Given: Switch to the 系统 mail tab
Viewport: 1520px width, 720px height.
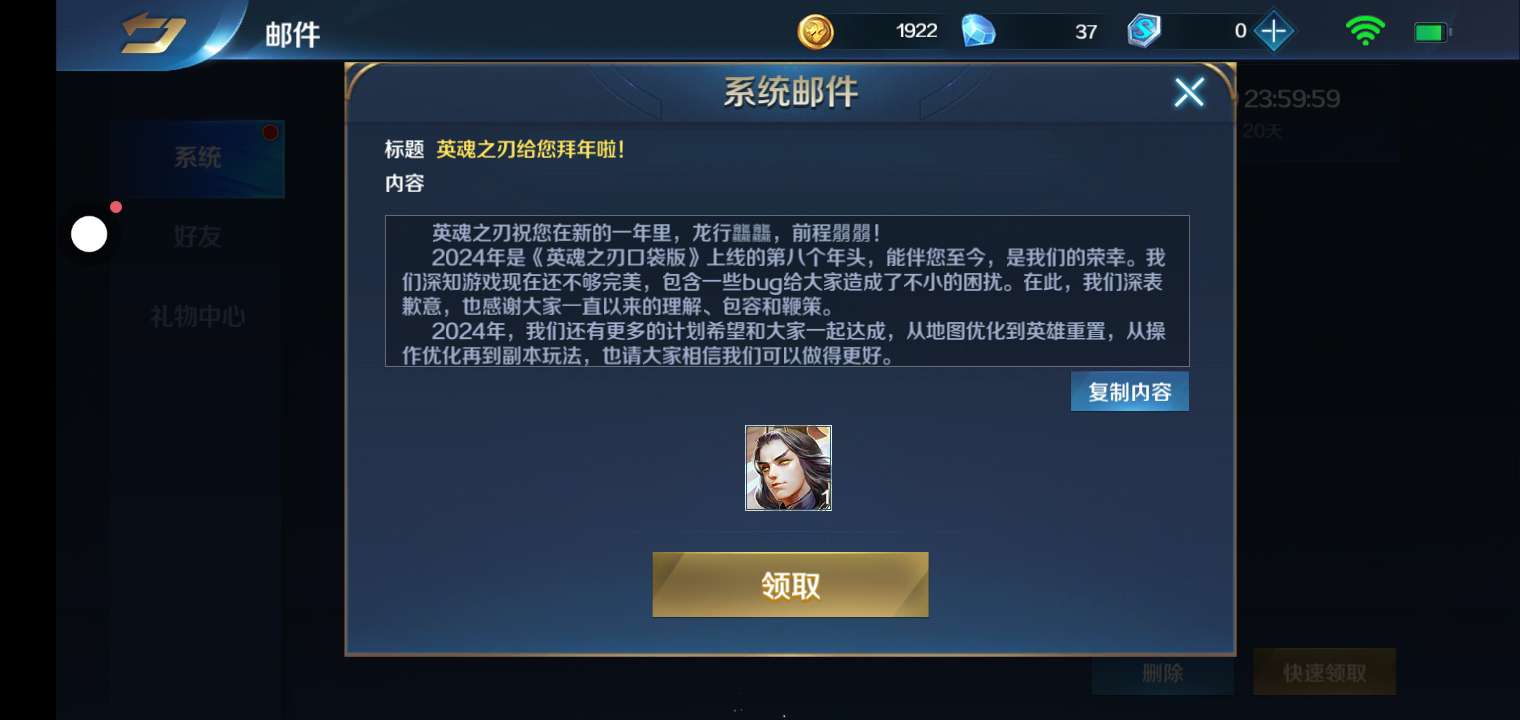Looking at the screenshot, I should (x=197, y=158).
